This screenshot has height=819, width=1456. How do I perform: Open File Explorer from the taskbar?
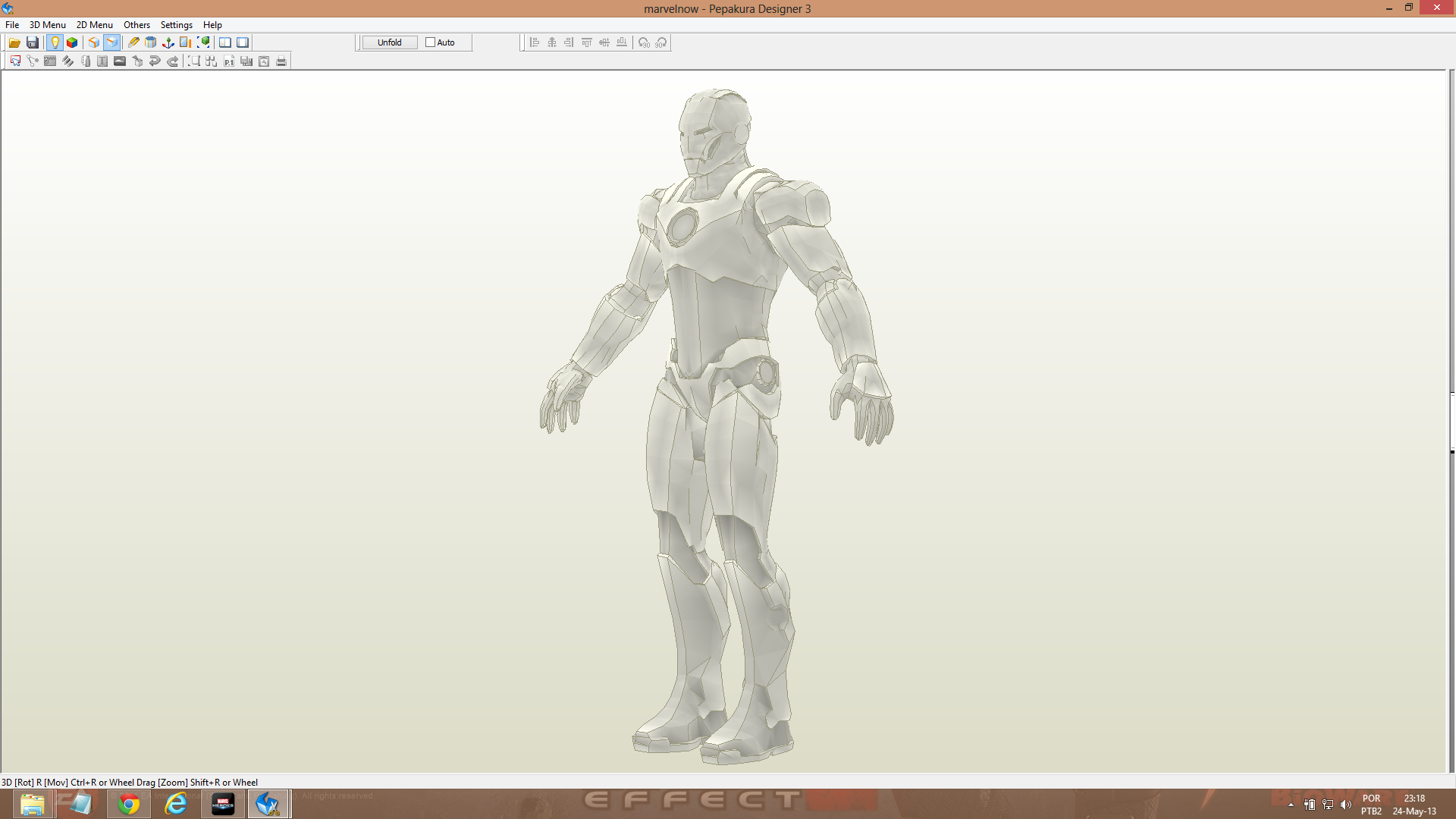tap(32, 804)
